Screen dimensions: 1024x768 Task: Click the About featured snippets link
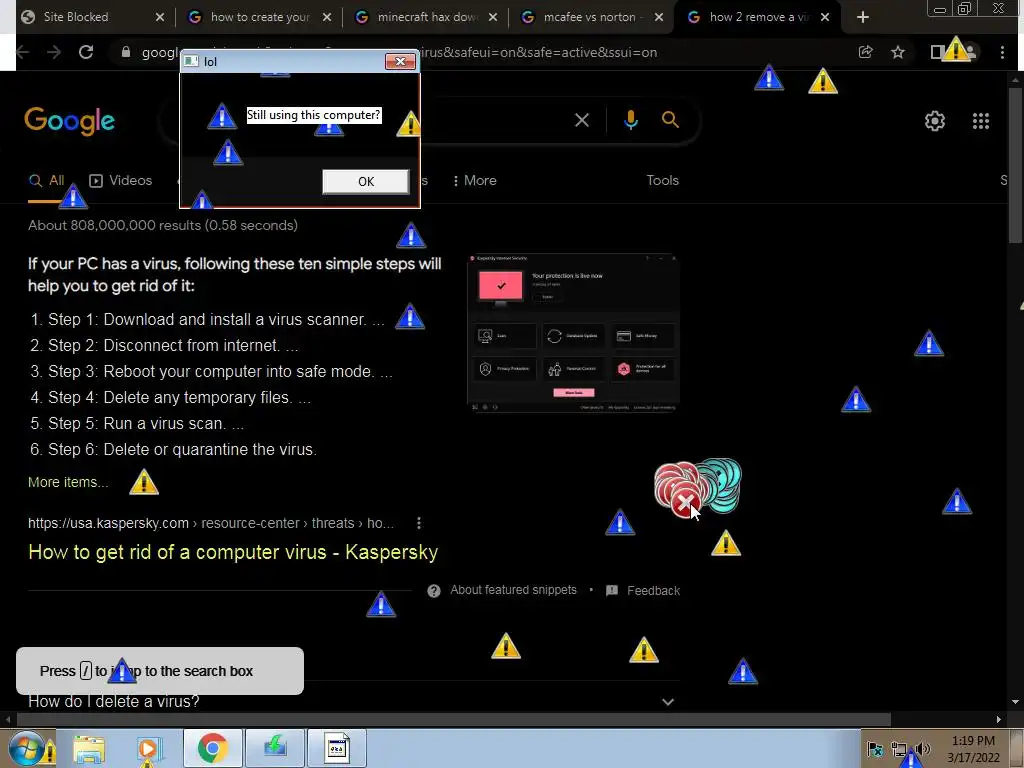pos(513,590)
